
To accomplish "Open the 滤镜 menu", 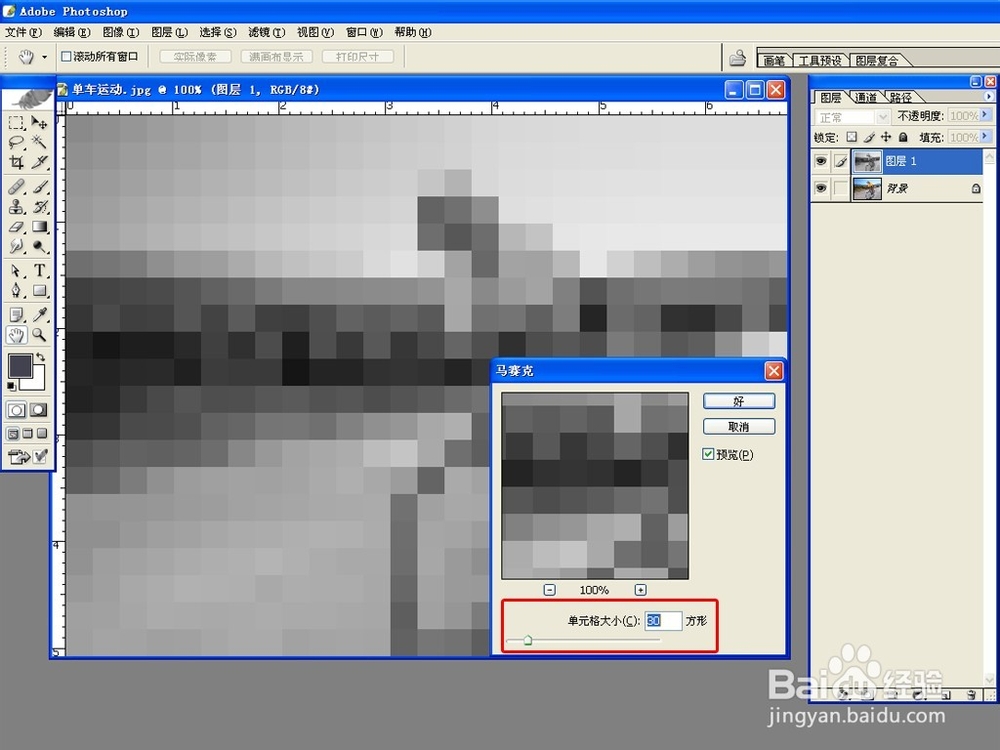I will [266, 32].
